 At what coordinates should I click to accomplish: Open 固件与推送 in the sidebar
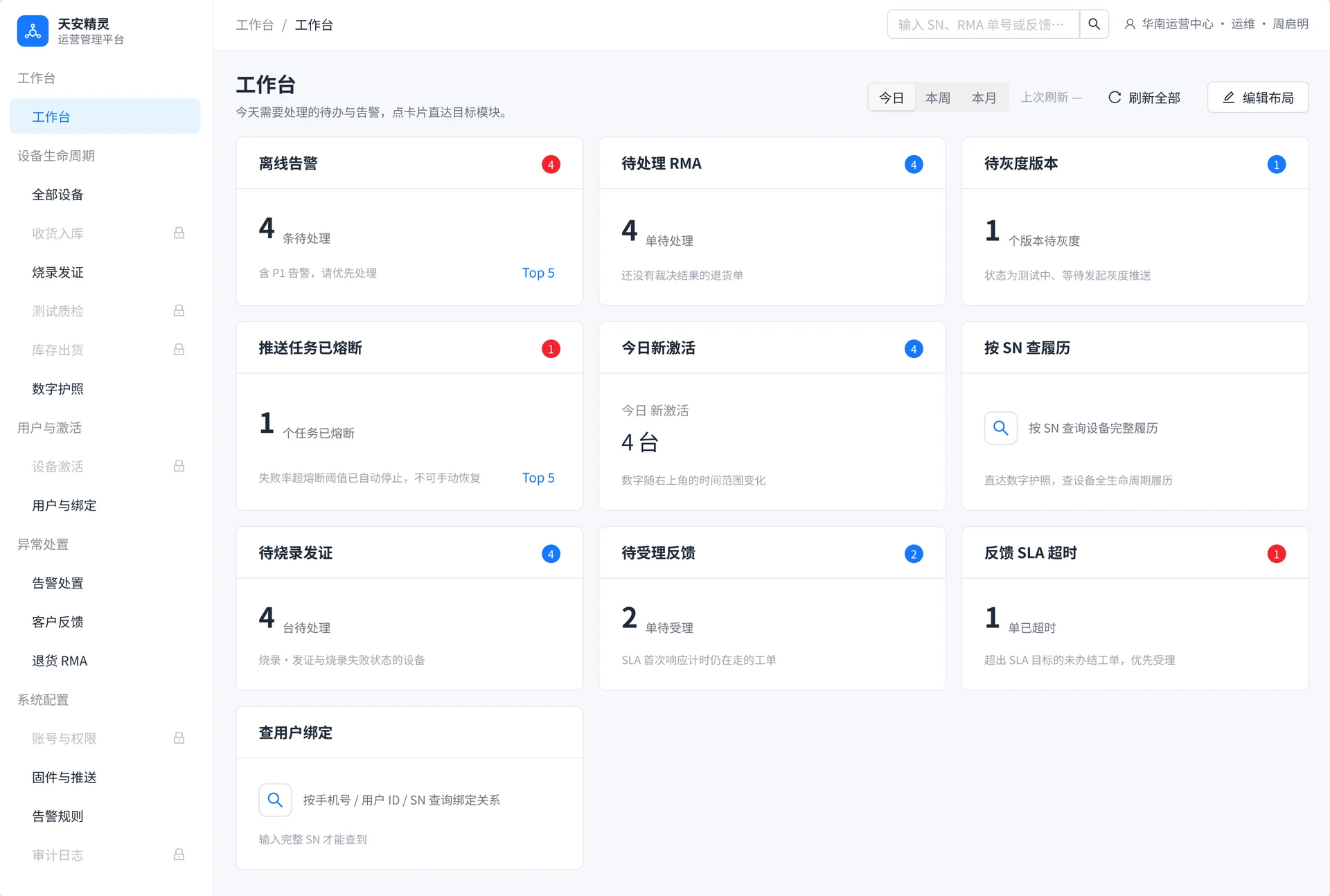tap(105, 777)
